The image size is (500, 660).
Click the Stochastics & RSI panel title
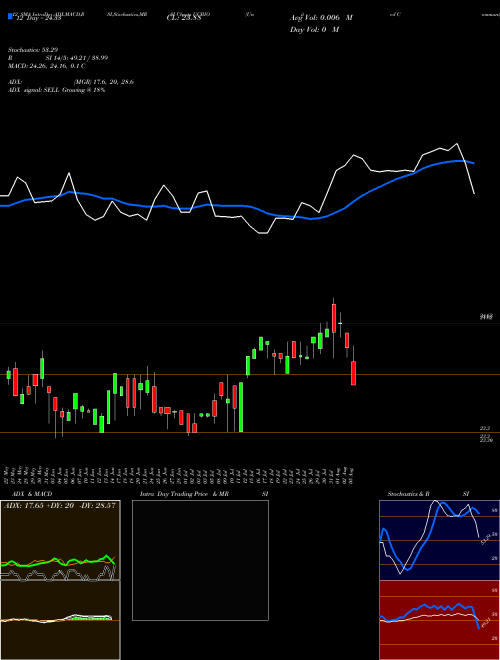[428, 494]
